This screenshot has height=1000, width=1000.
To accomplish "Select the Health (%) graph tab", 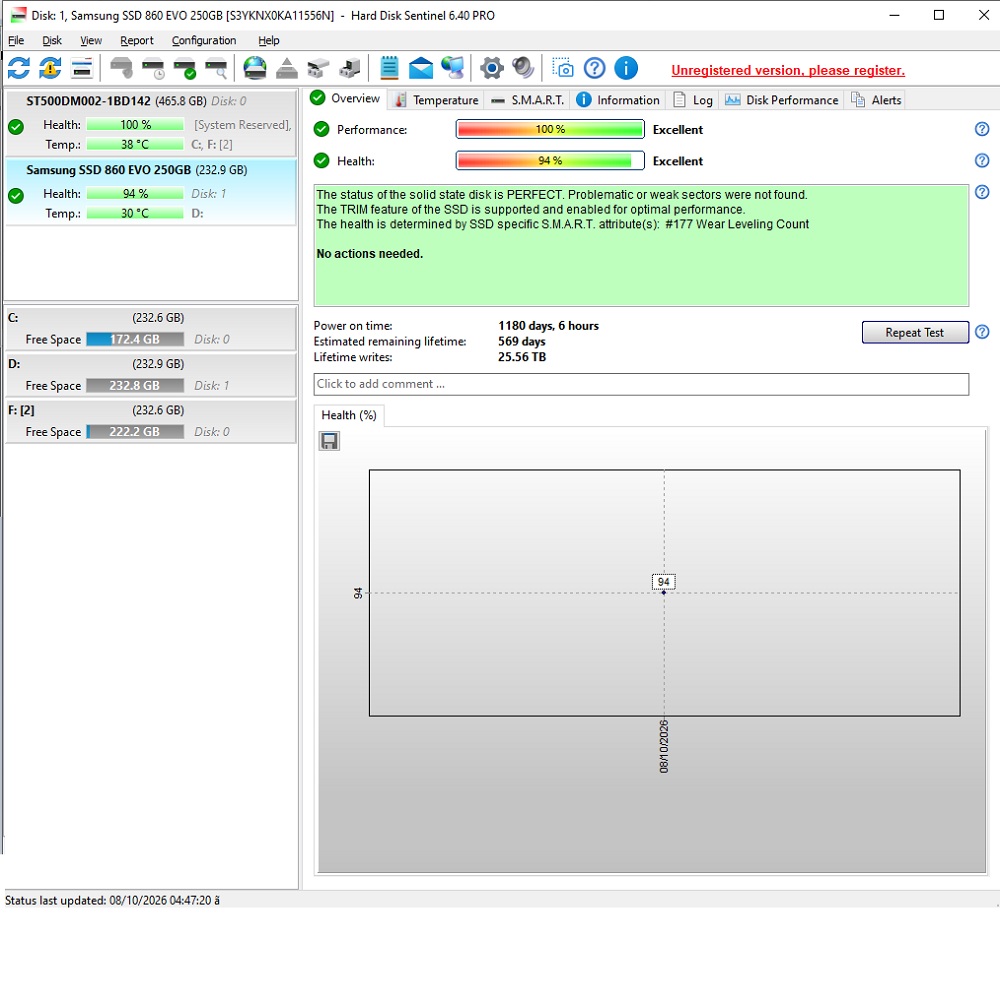I will point(349,415).
